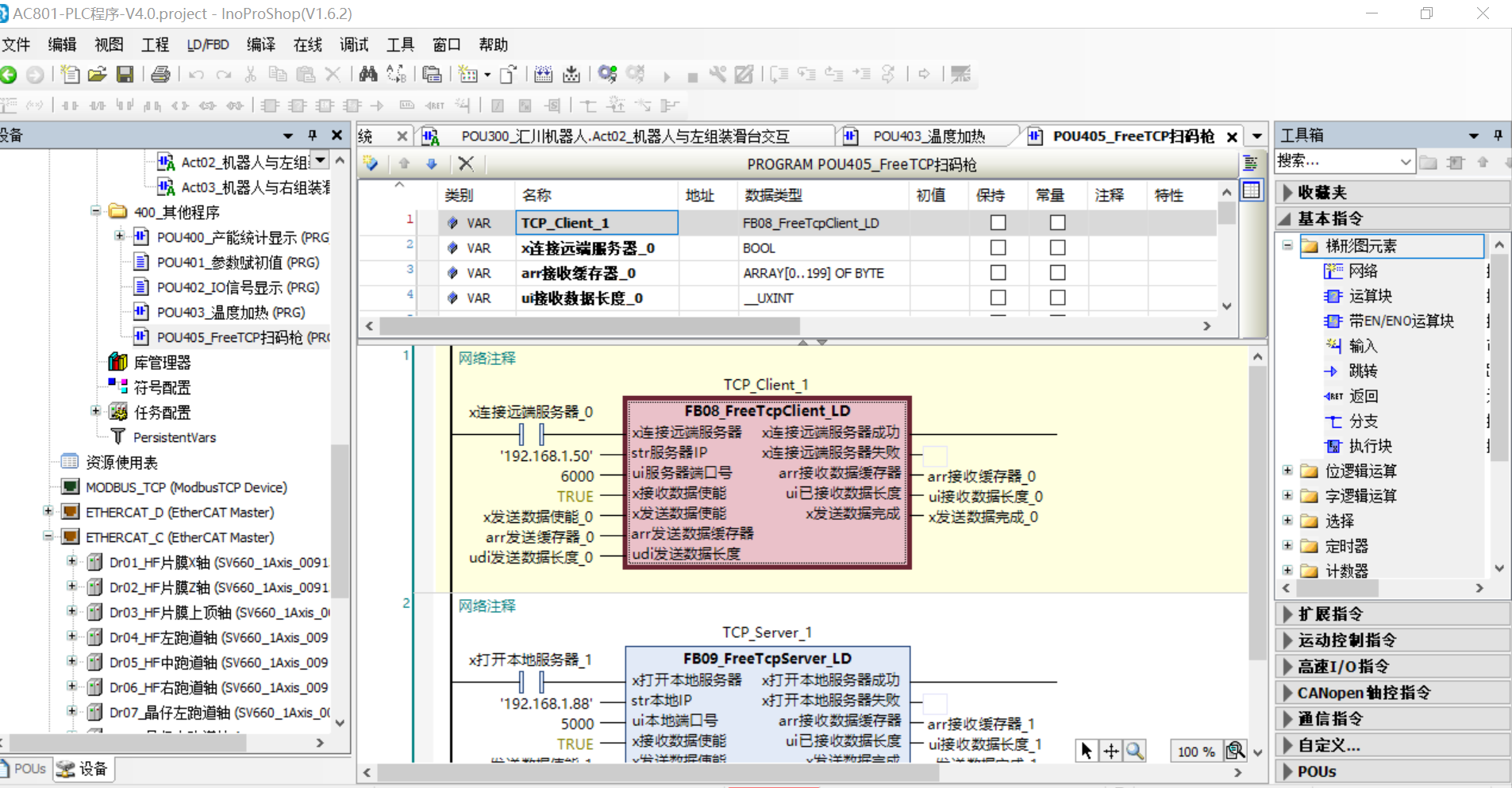Select the FB08_FreeTcpClient_LD block
The width and height of the screenshot is (1512, 788).
tap(768, 482)
